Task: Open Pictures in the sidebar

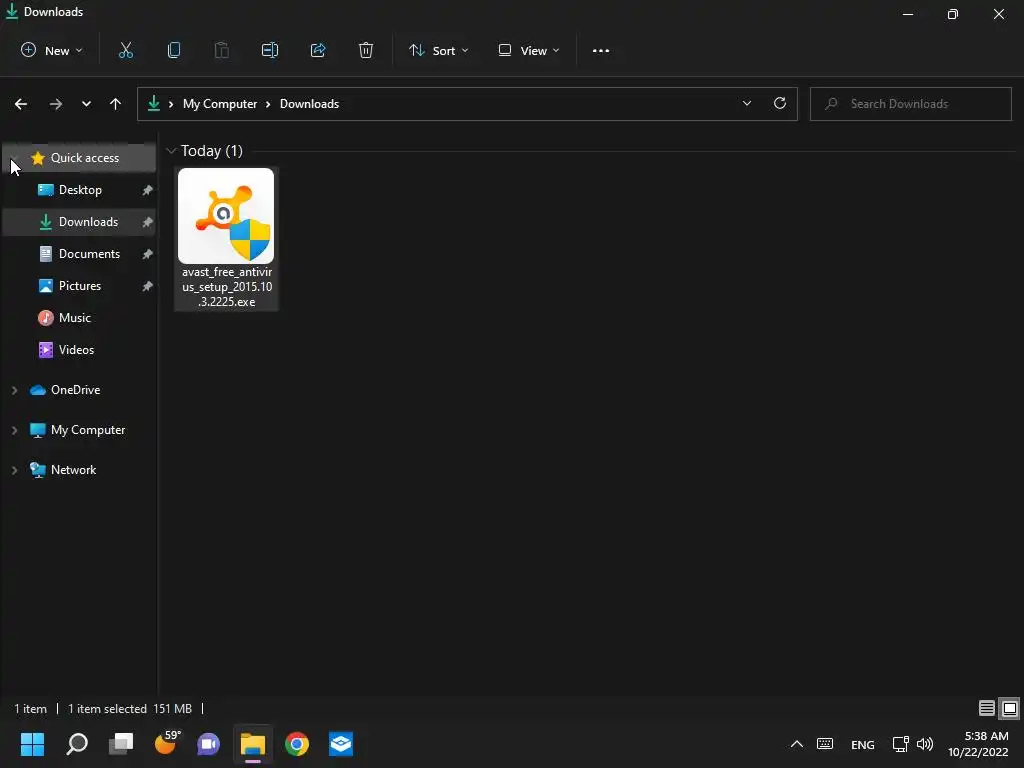Action: [80, 286]
